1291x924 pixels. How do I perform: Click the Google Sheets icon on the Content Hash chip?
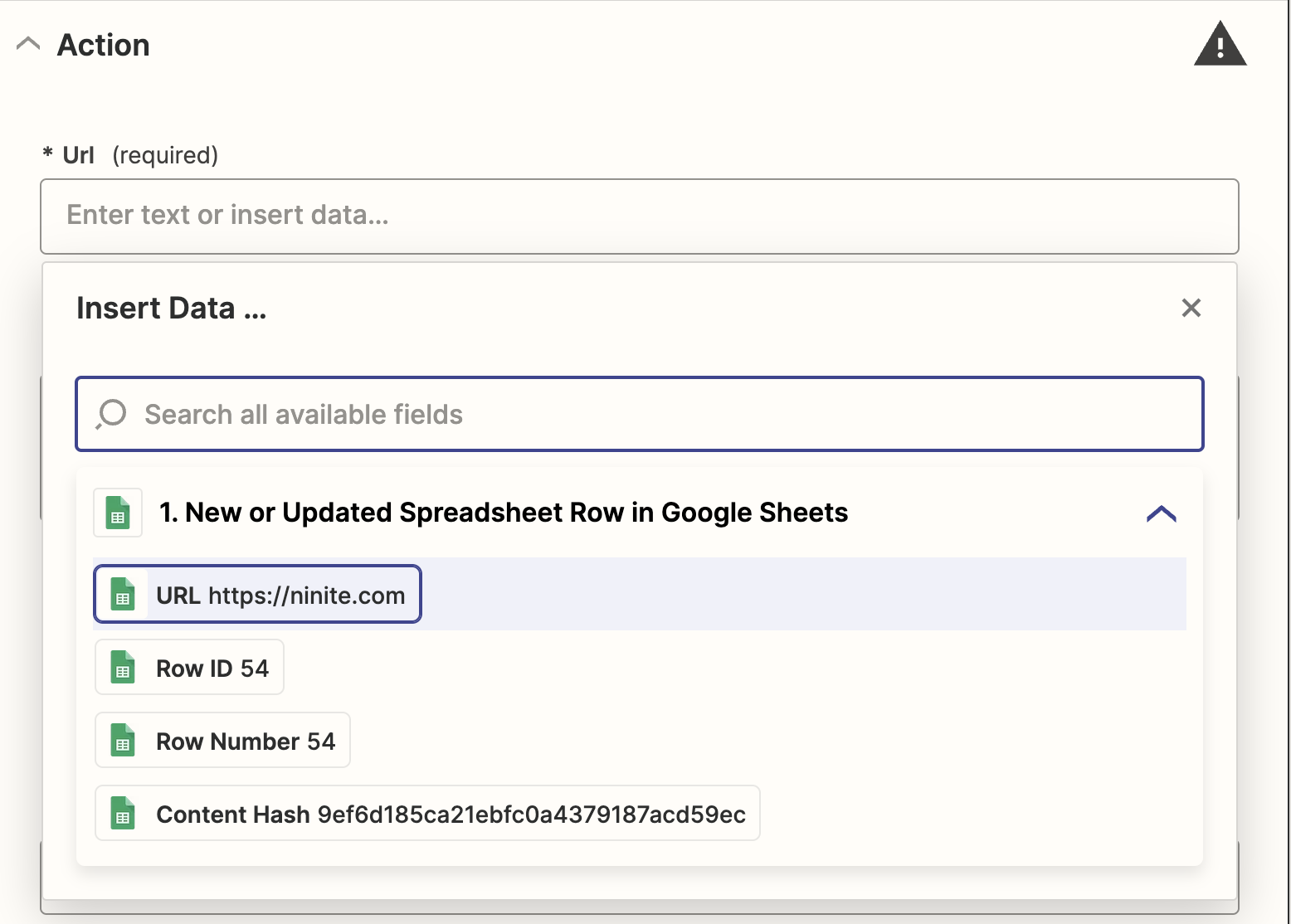click(x=123, y=814)
